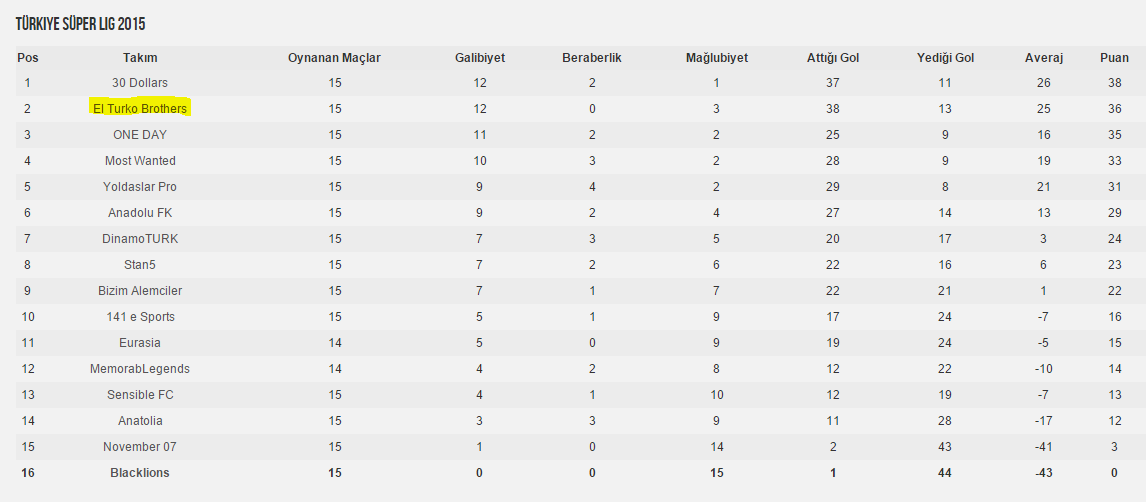Click the Oynanan Maçlar column header
Image resolution: width=1146 pixels, height=502 pixels.
point(334,58)
